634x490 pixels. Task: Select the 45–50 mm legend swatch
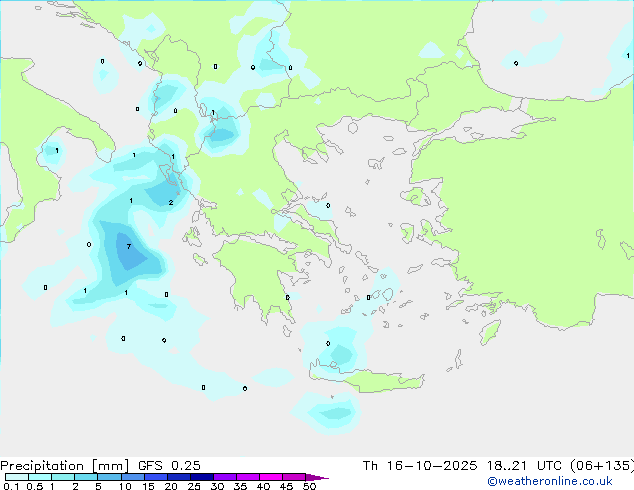(x=294, y=477)
